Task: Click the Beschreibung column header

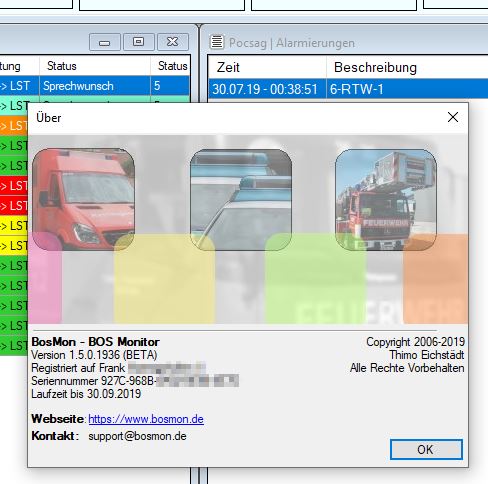Action: tap(407, 67)
